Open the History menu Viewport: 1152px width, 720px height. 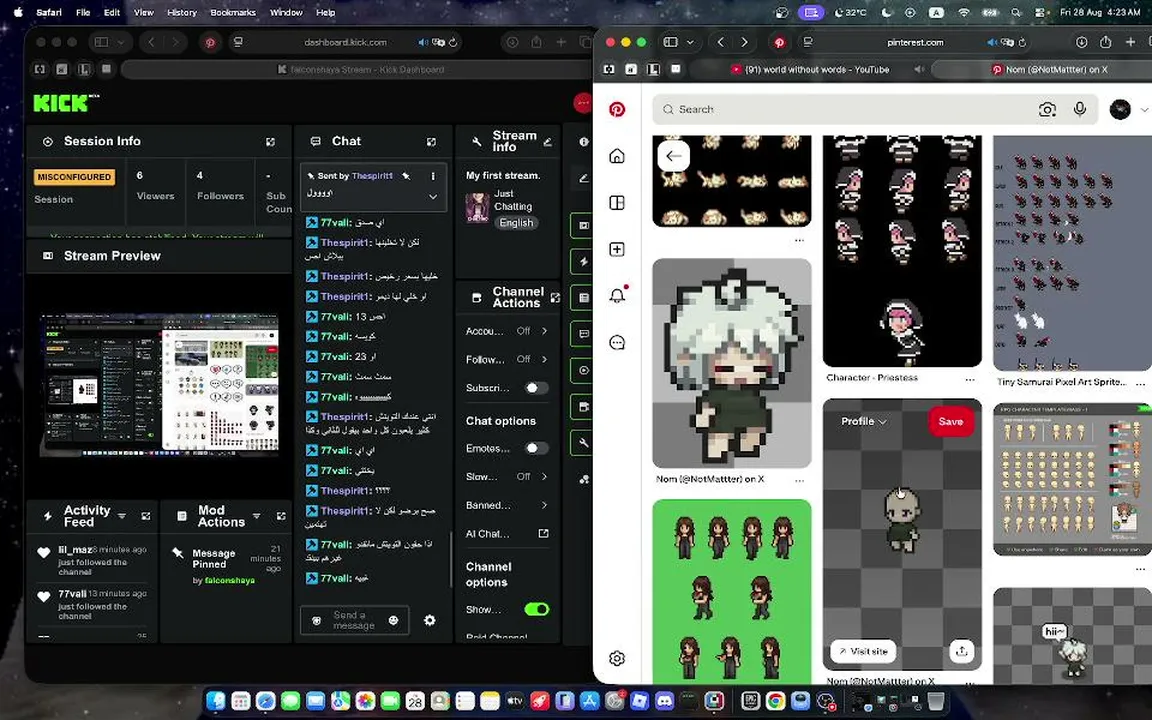pyautogui.click(x=181, y=12)
